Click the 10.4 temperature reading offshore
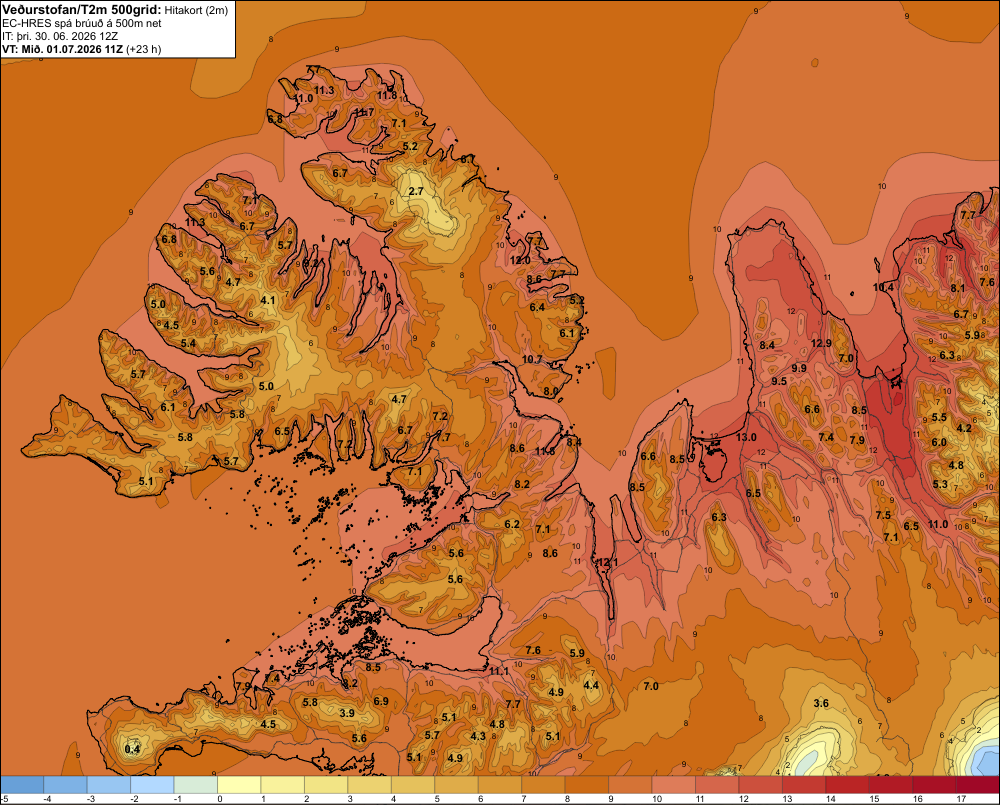The width and height of the screenshot is (1000, 805). click(x=883, y=287)
